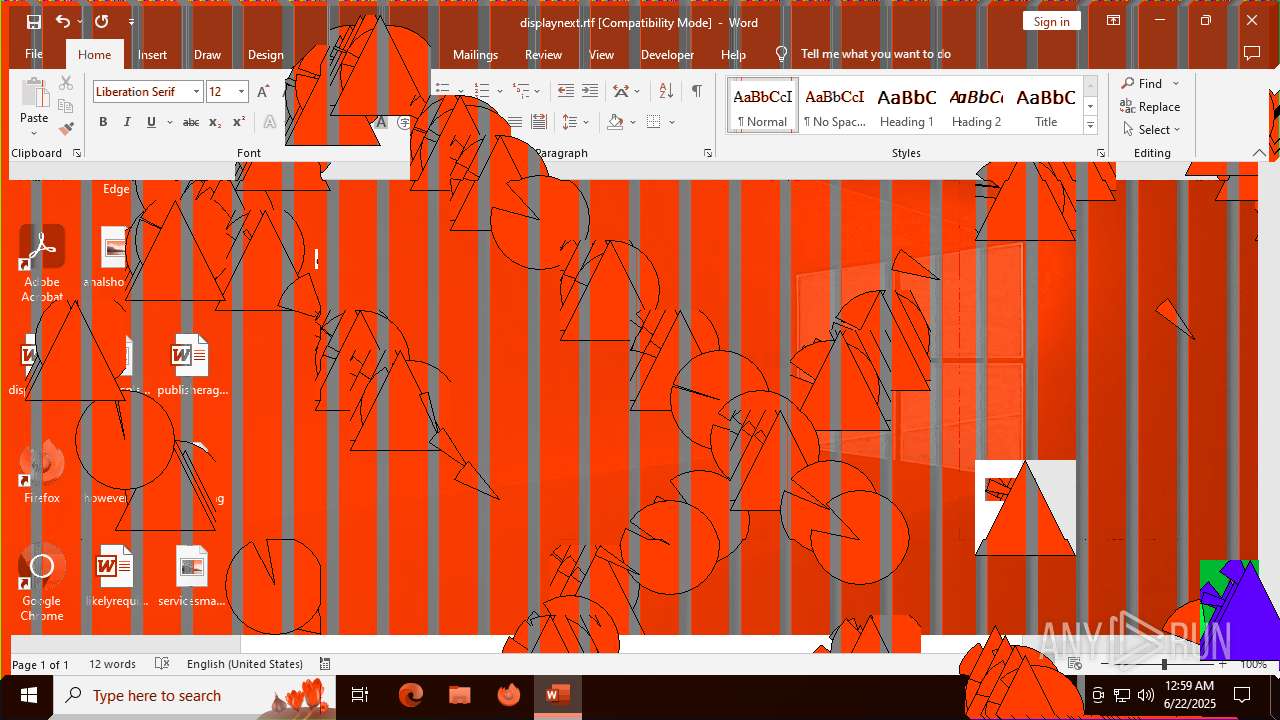1280x720 pixels.
Task: Open File Explorer from taskbar
Action: (460, 695)
